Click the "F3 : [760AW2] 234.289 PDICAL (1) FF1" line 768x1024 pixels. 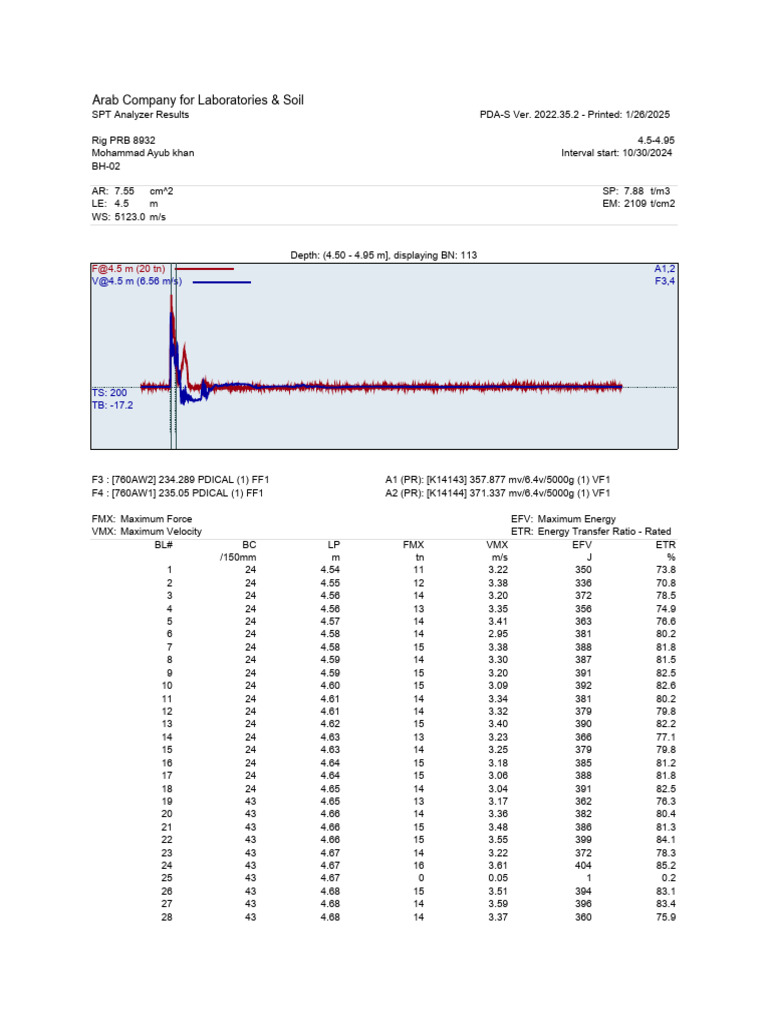(180, 480)
